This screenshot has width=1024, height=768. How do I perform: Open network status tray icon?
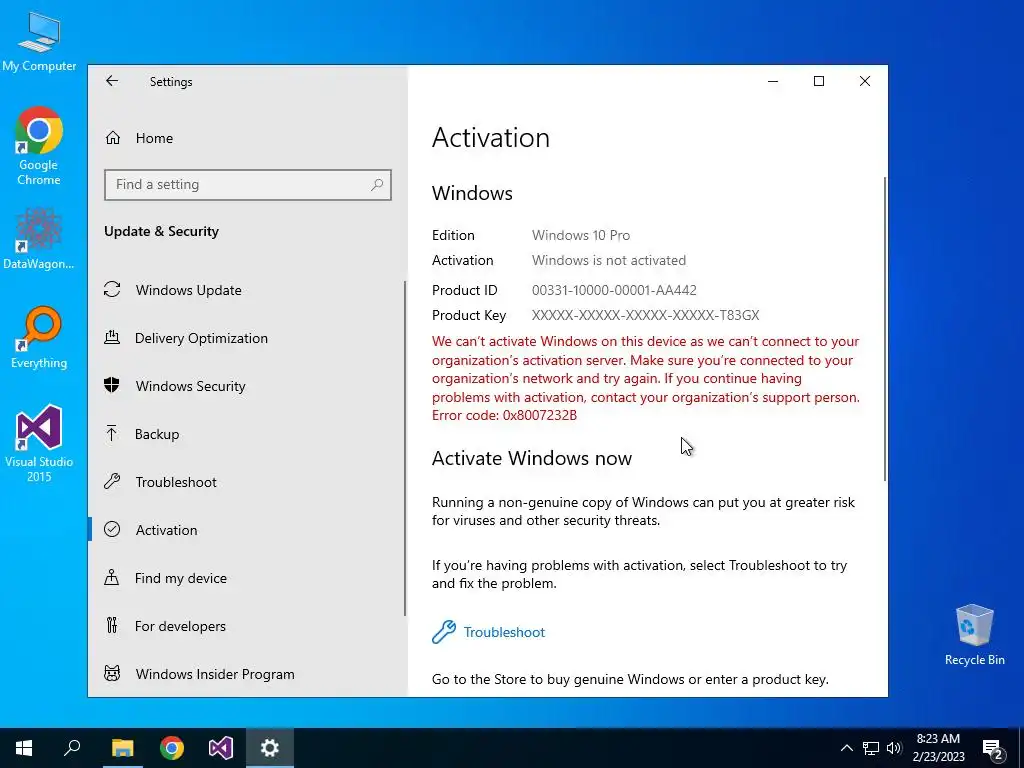[x=871, y=748]
